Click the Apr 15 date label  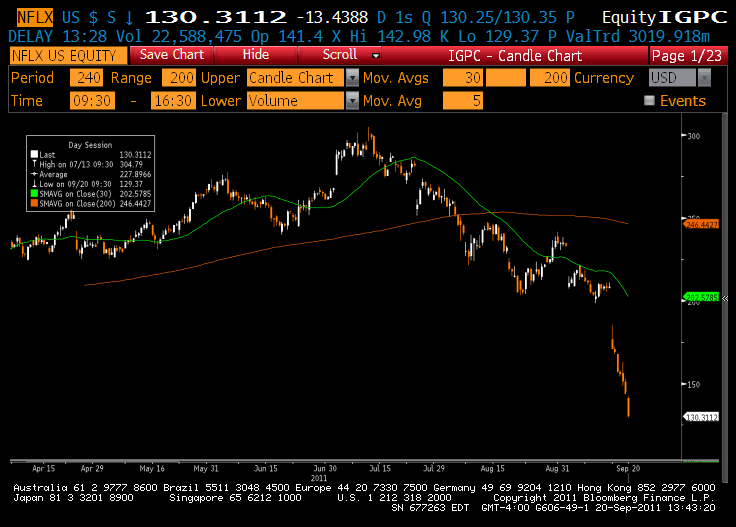(44, 468)
